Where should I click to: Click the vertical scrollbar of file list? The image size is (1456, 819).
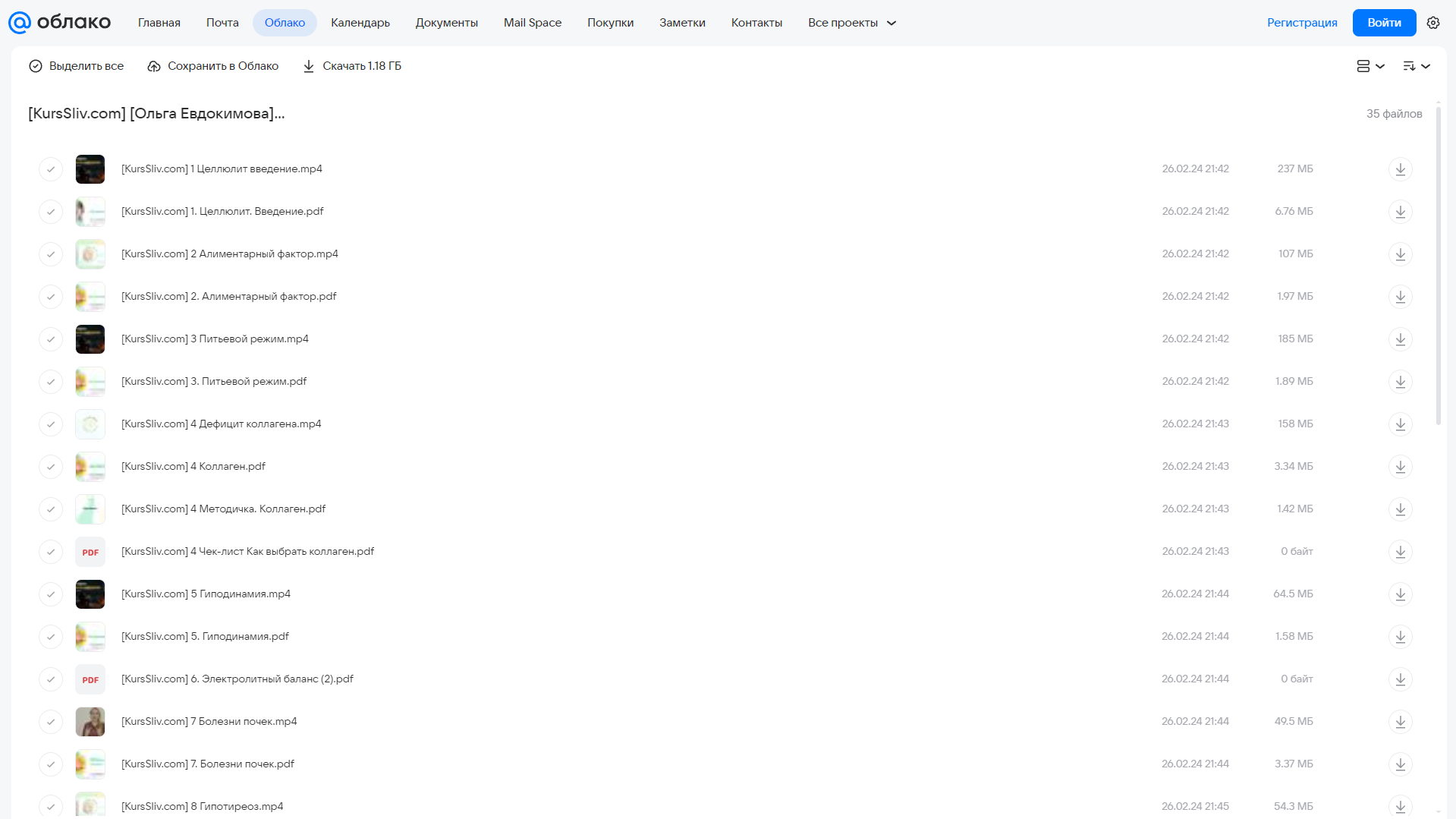(1438, 266)
